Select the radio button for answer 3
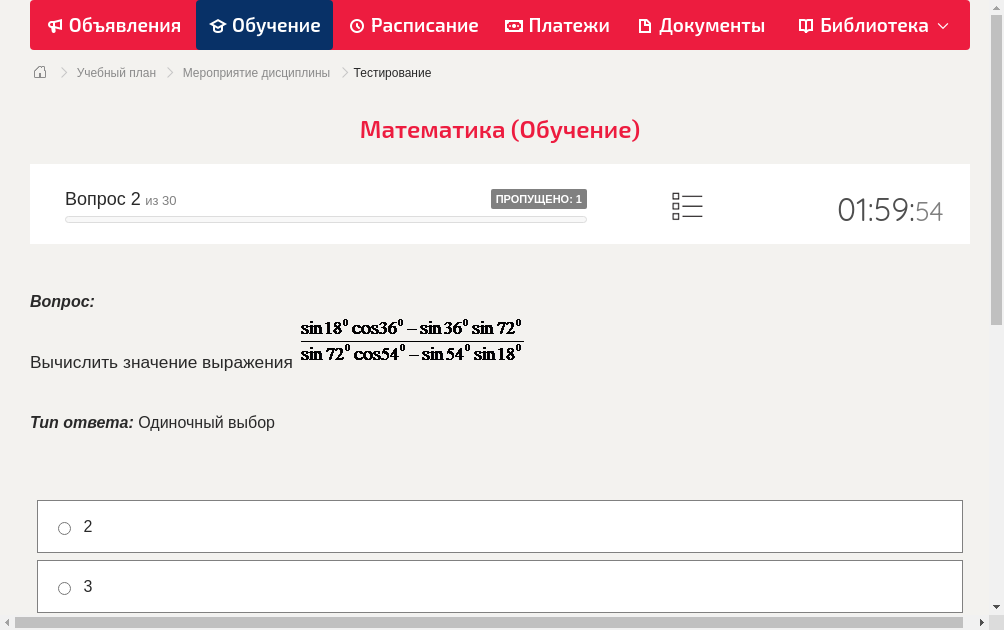1004x630 pixels. [64, 588]
